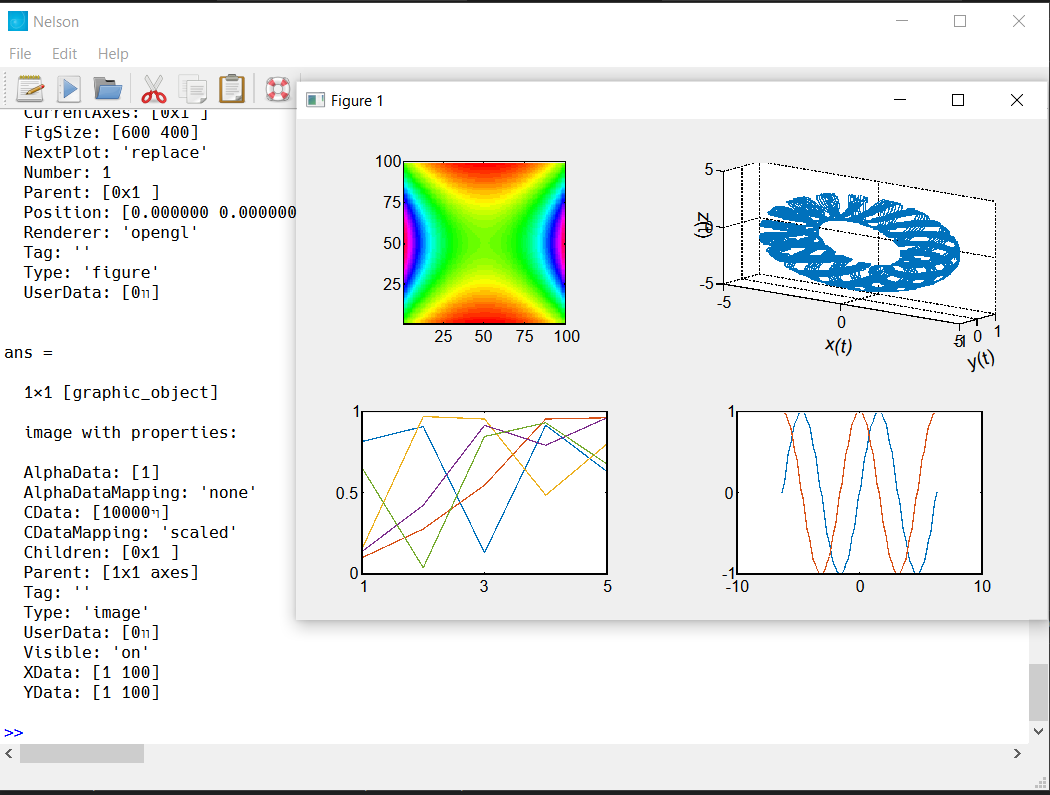
Task: Click the 'Figure 1' window title
Action: pos(357,100)
